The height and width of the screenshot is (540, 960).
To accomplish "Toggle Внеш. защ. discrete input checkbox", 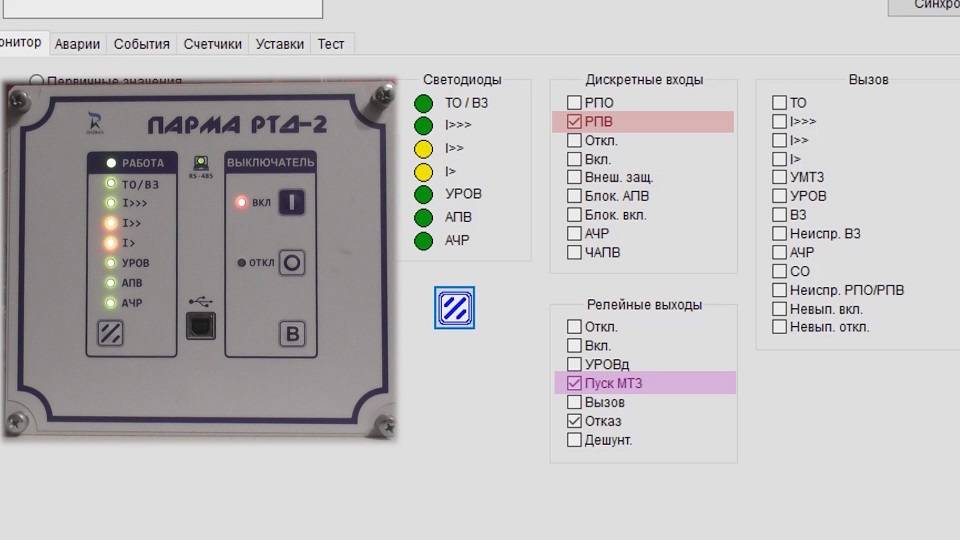I will 574,177.
